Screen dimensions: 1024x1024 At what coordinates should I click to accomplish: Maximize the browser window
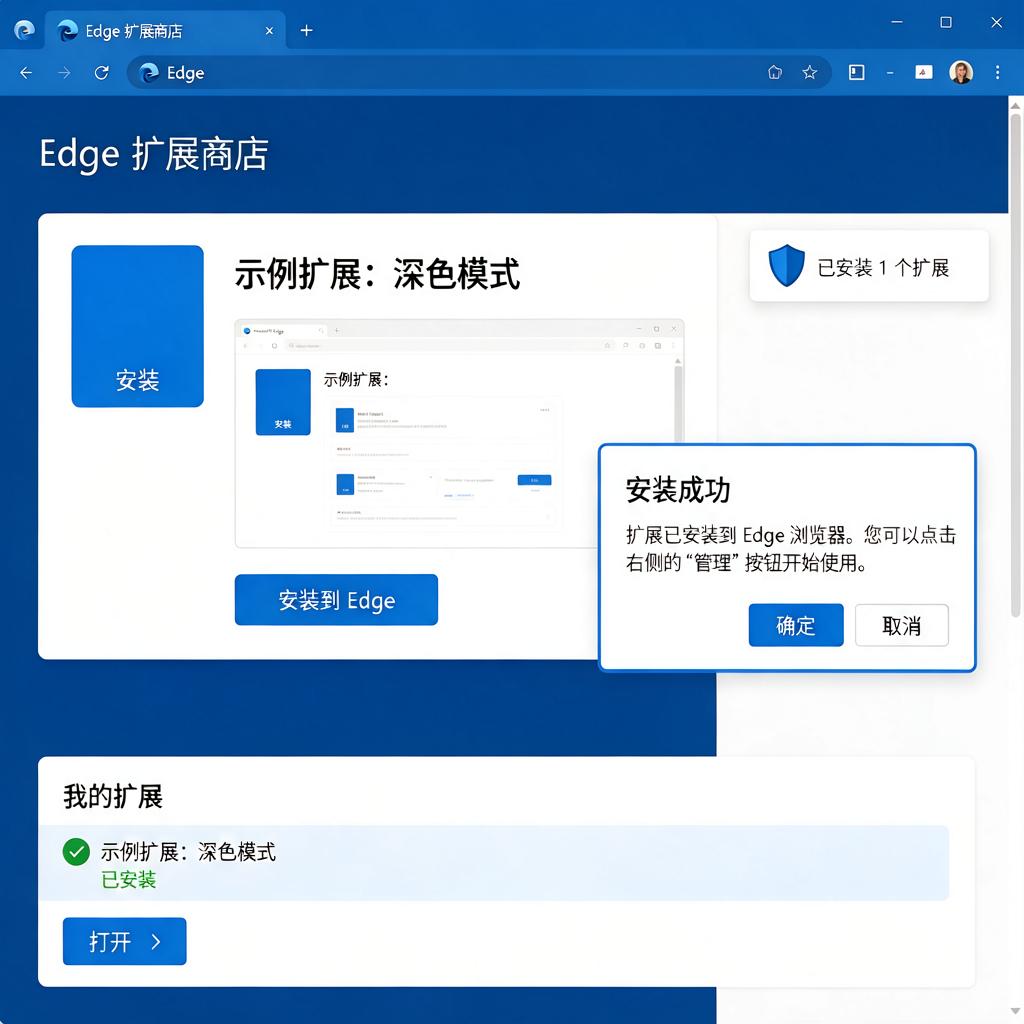[x=946, y=22]
